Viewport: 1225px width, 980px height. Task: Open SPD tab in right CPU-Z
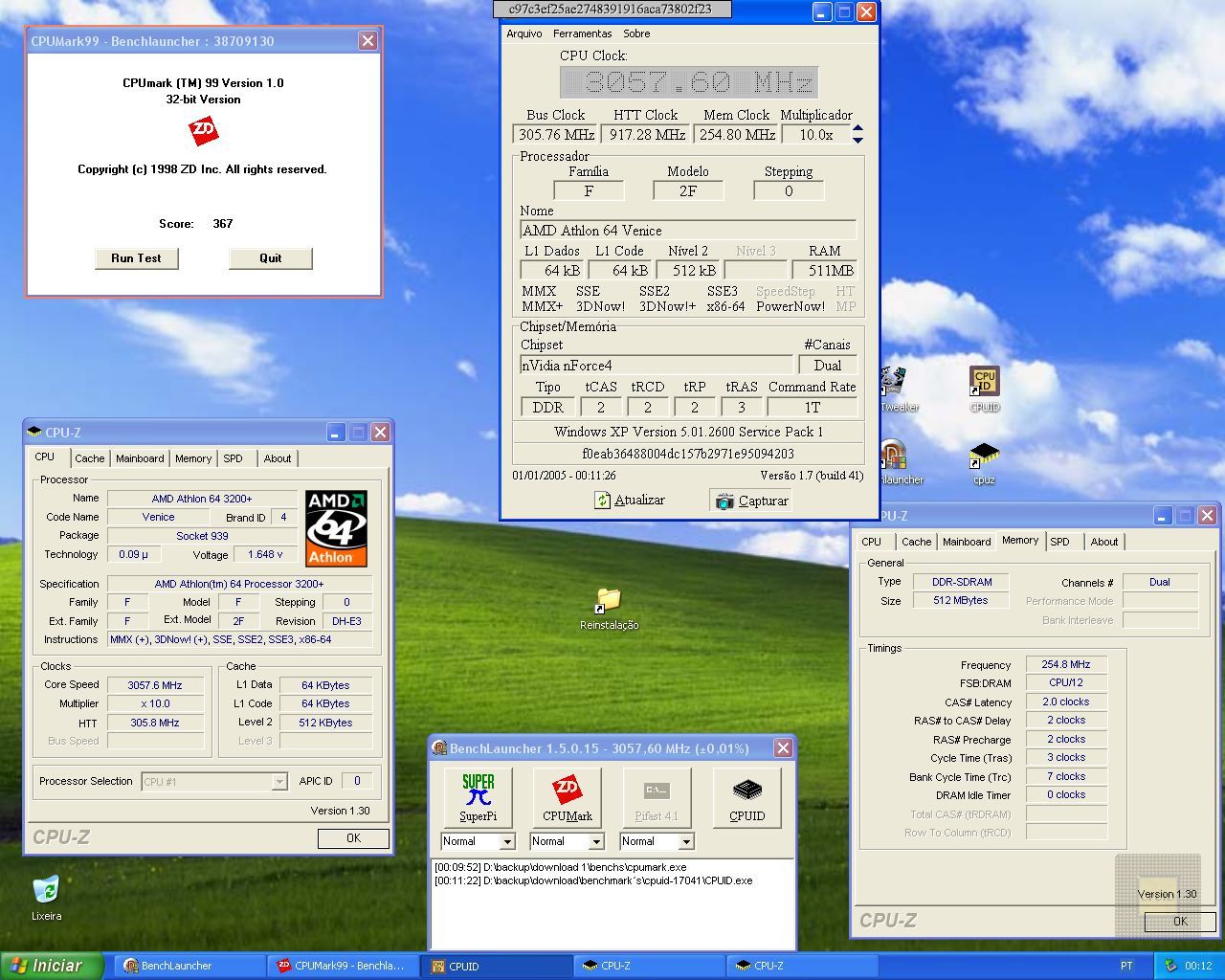coord(1059,542)
